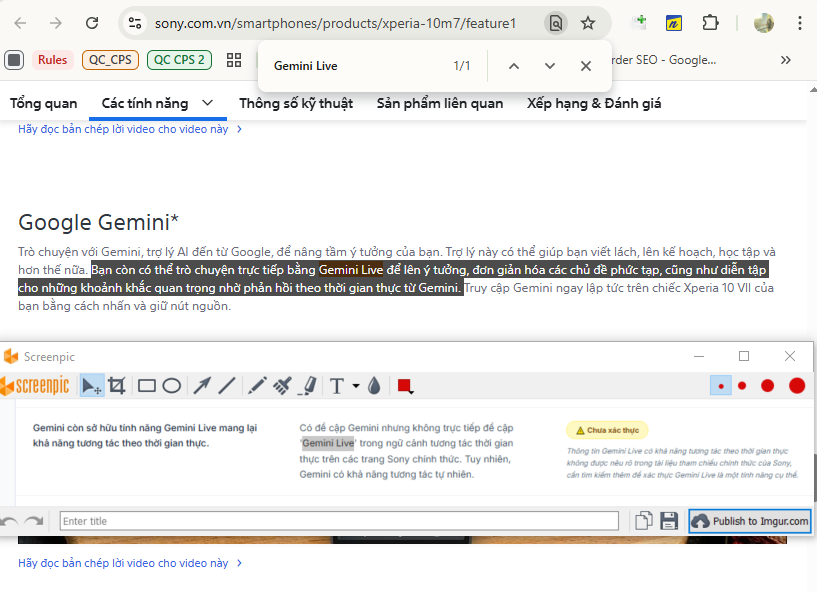Open the QC_CPS bookmark
817x592 pixels.
[x=110, y=60]
